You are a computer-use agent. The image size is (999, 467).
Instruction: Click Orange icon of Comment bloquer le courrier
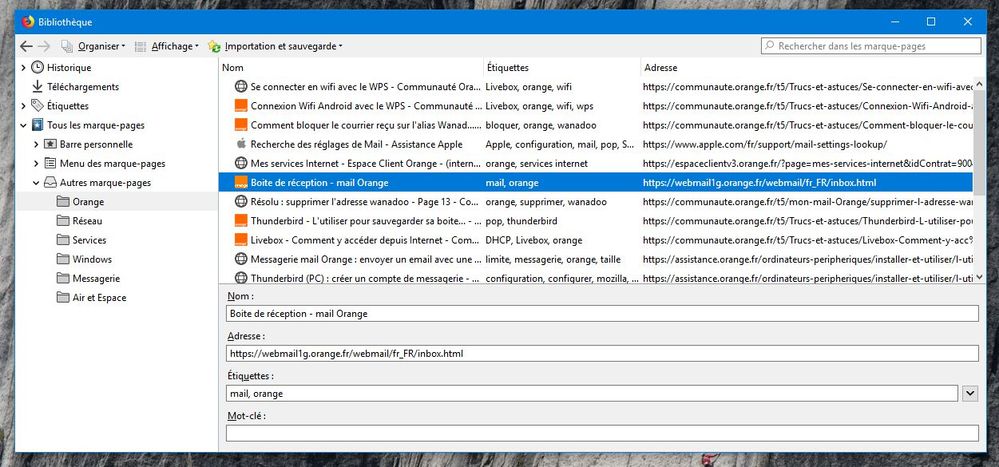pos(241,125)
